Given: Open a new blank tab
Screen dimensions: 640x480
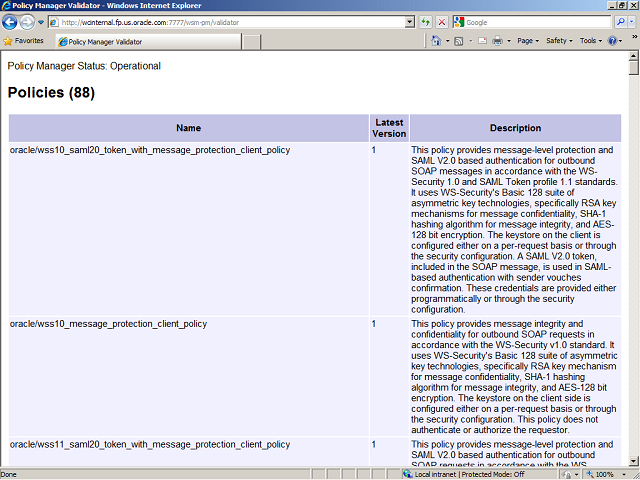Looking at the screenshot, I should click(x=251, y=42).
